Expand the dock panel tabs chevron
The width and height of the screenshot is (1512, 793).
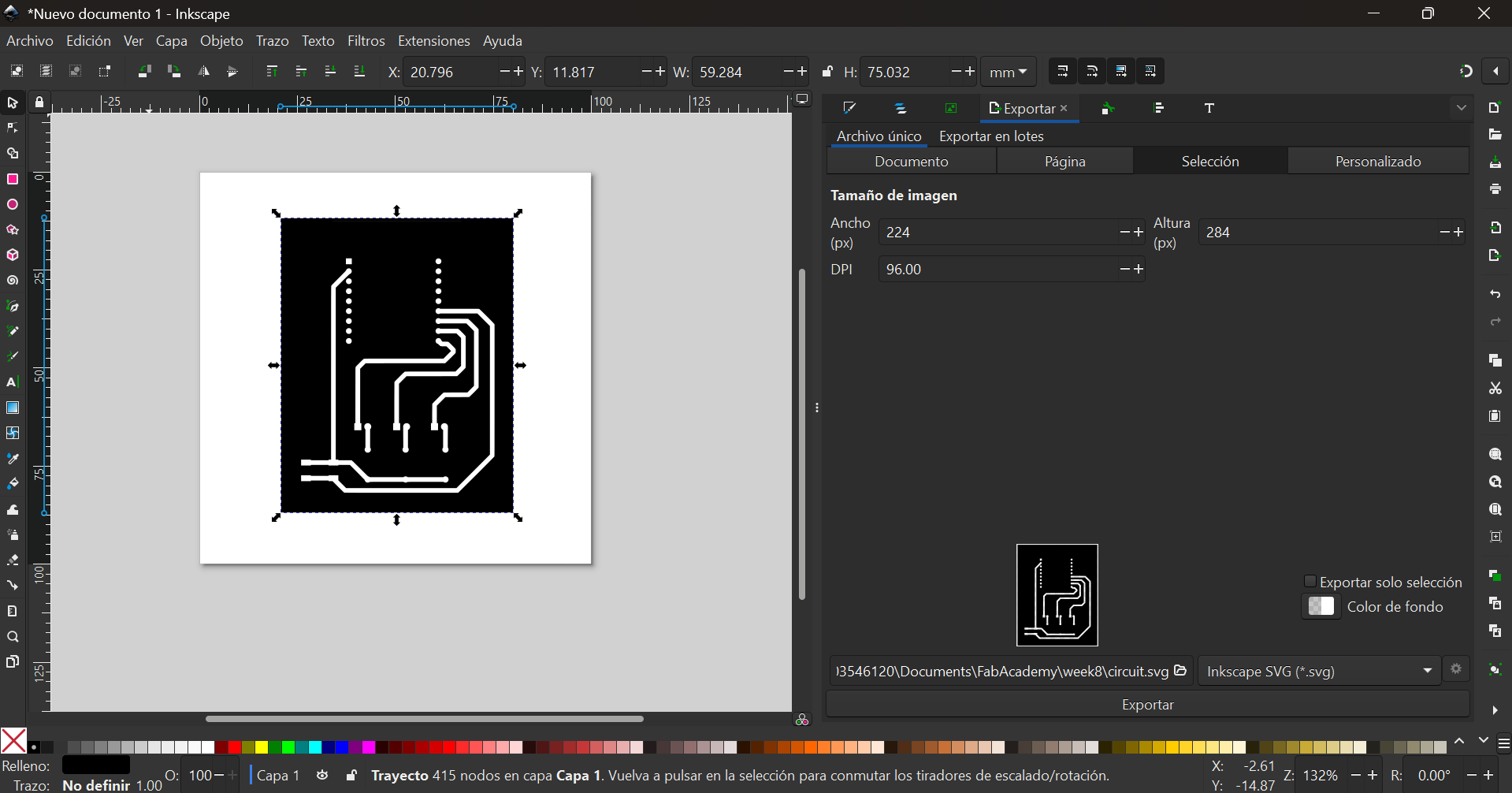pos(1462,108)
